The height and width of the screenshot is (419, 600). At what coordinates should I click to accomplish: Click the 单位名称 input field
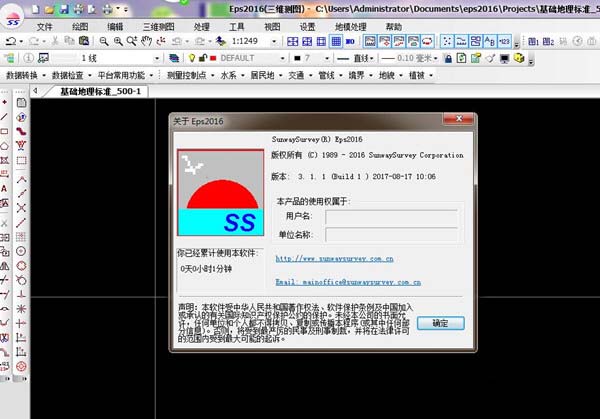coord(391,235)
